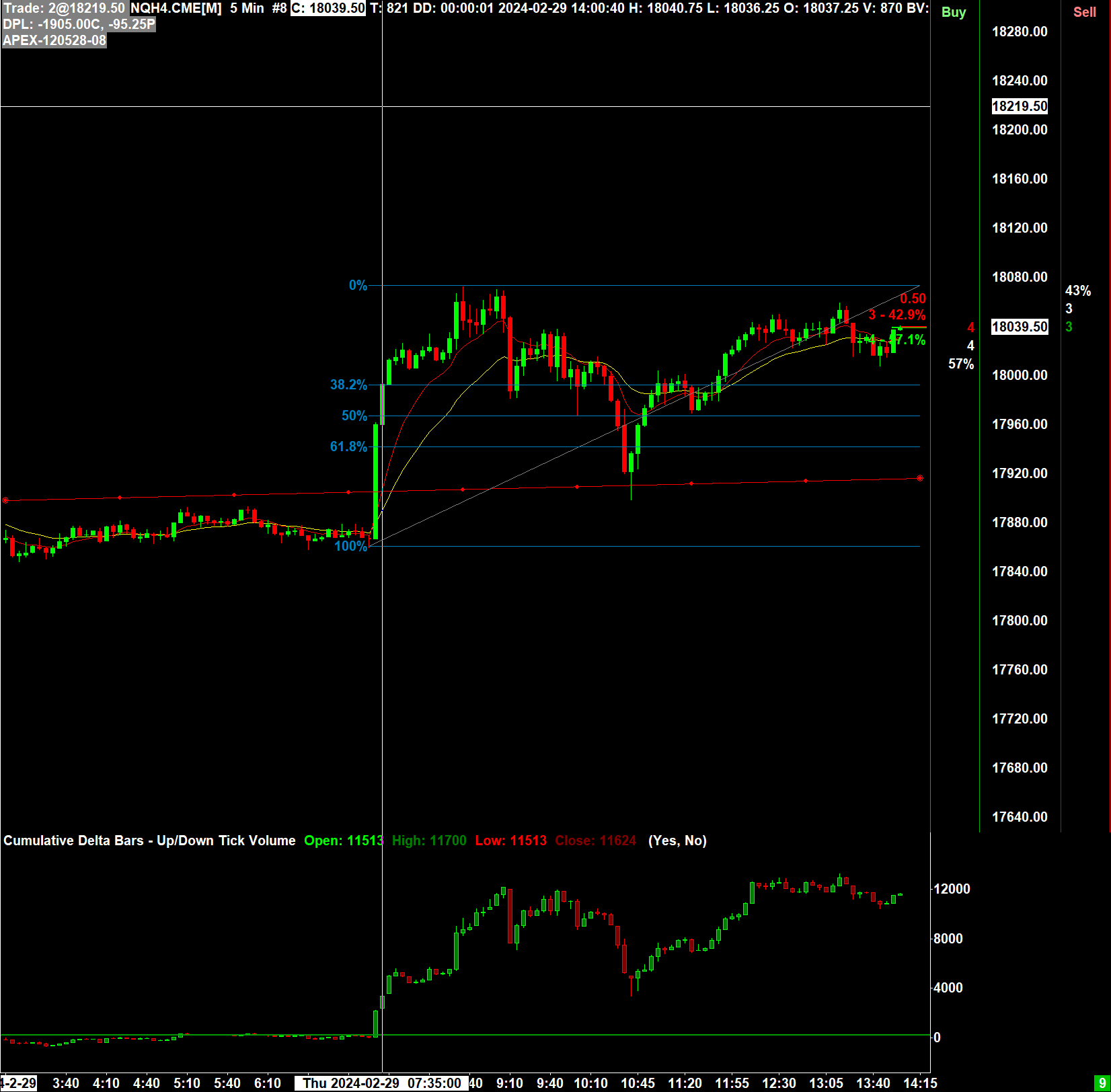Click the 17960.00 price level on the axis
The image size is (1111, 1092).
point(1020,424)
